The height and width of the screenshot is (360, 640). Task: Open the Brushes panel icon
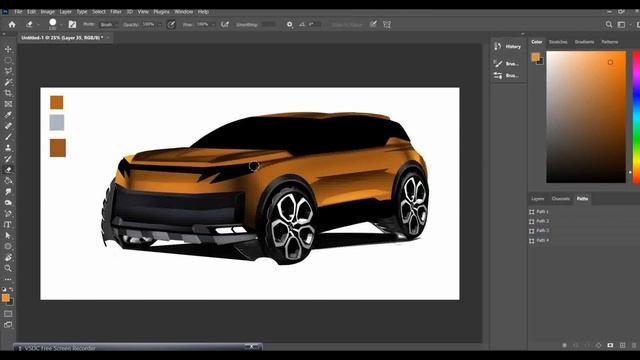507,64
